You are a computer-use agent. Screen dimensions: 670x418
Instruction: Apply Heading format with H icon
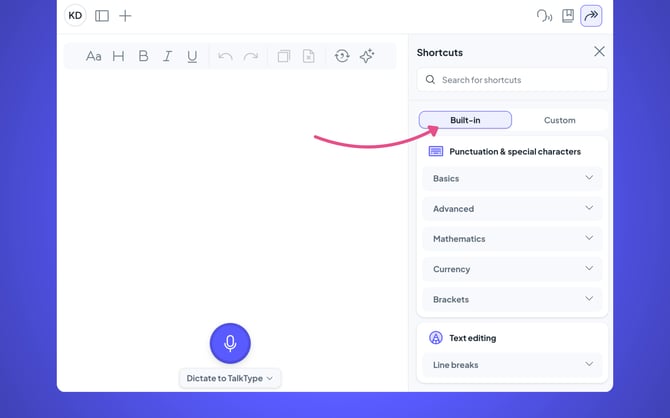point(118,56)
